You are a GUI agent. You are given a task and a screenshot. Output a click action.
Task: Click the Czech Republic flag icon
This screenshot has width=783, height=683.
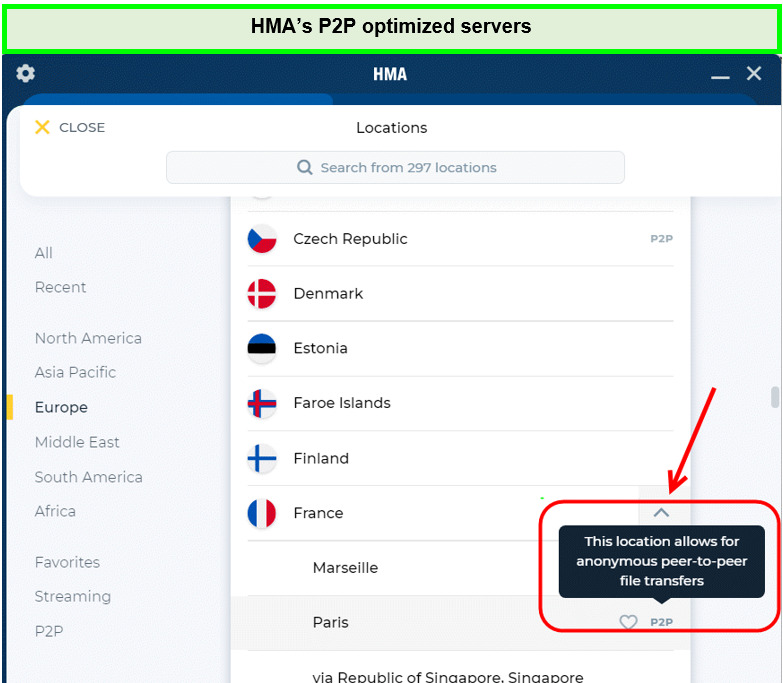[x=262, y=239]
